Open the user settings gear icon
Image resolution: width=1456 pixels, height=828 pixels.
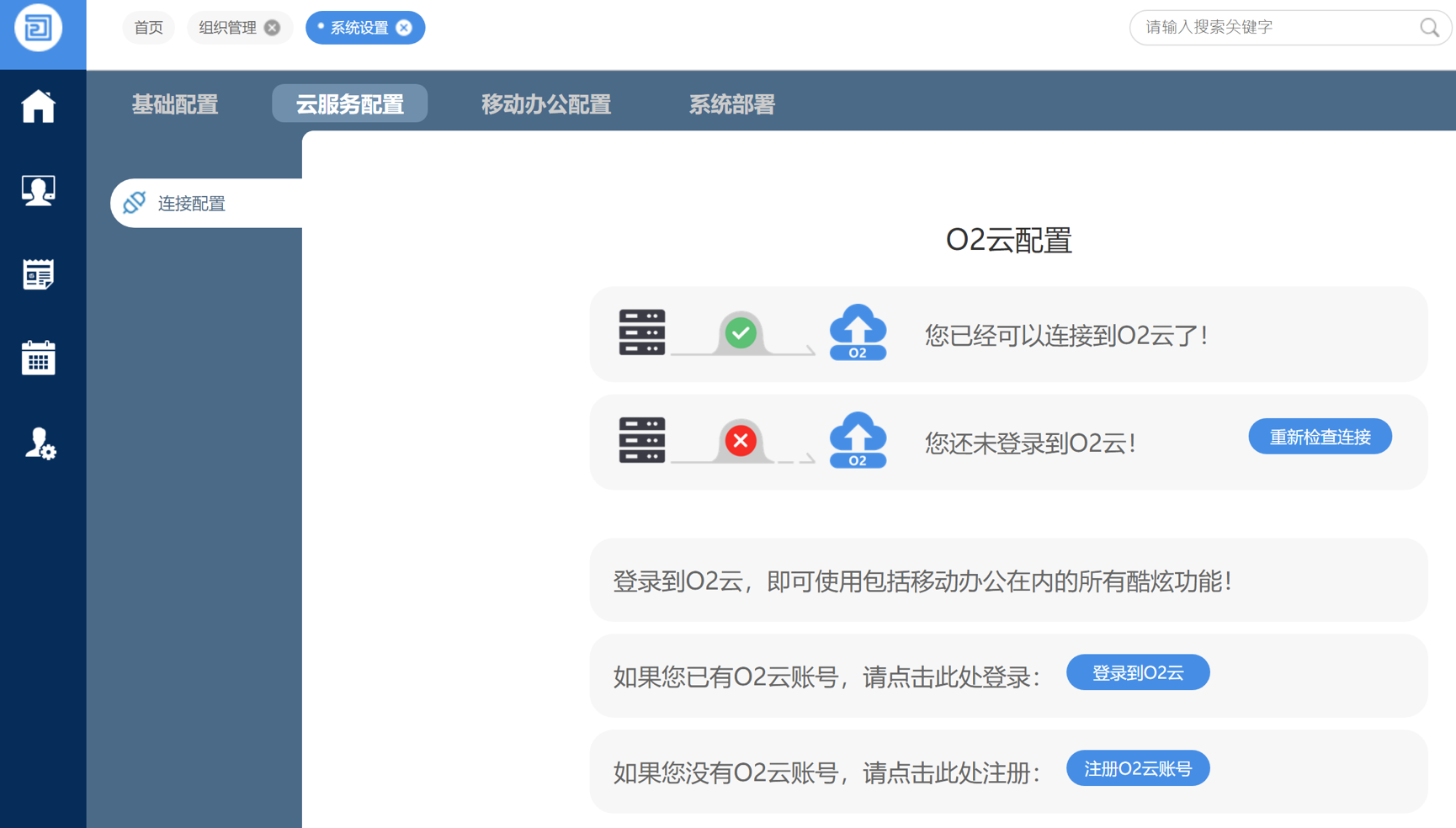(x=40, y=443)
